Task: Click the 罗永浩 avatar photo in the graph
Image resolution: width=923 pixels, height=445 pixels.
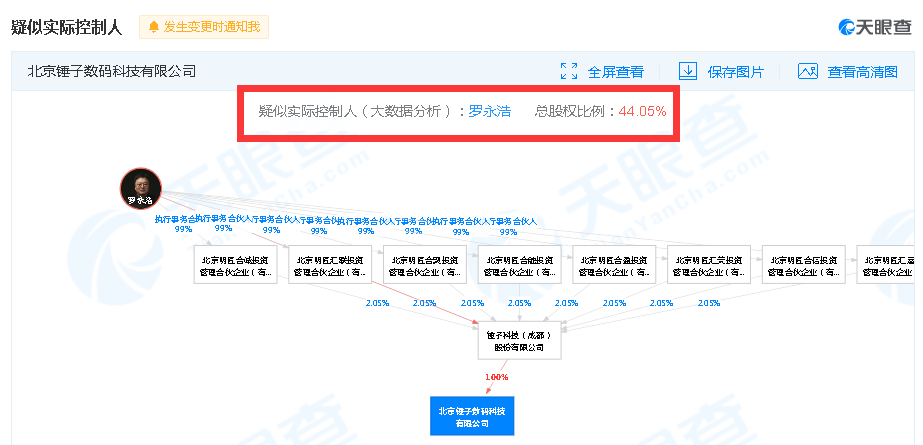Action: (x=141, y=188)
